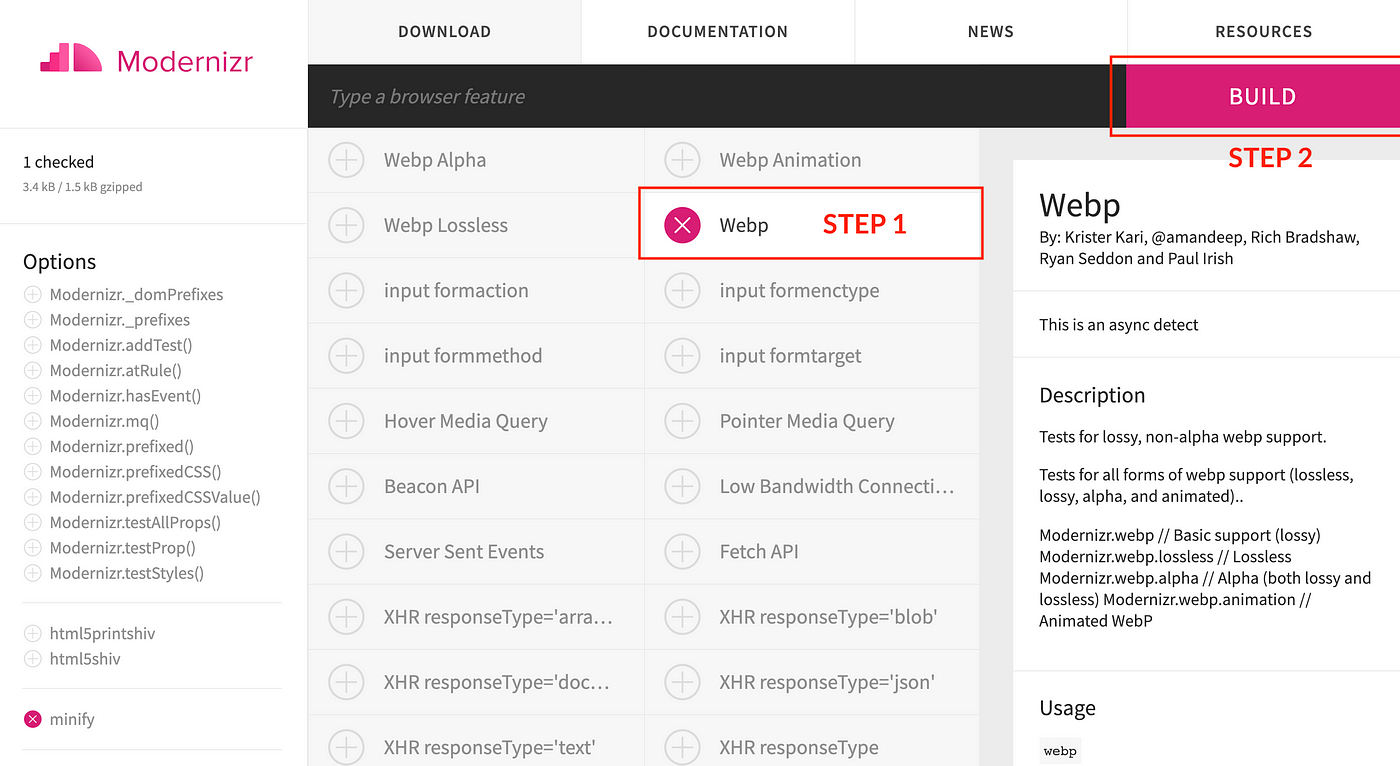Select the Server Sent Events label
The image size is (1400, 766).
click(x=464, y=552)
